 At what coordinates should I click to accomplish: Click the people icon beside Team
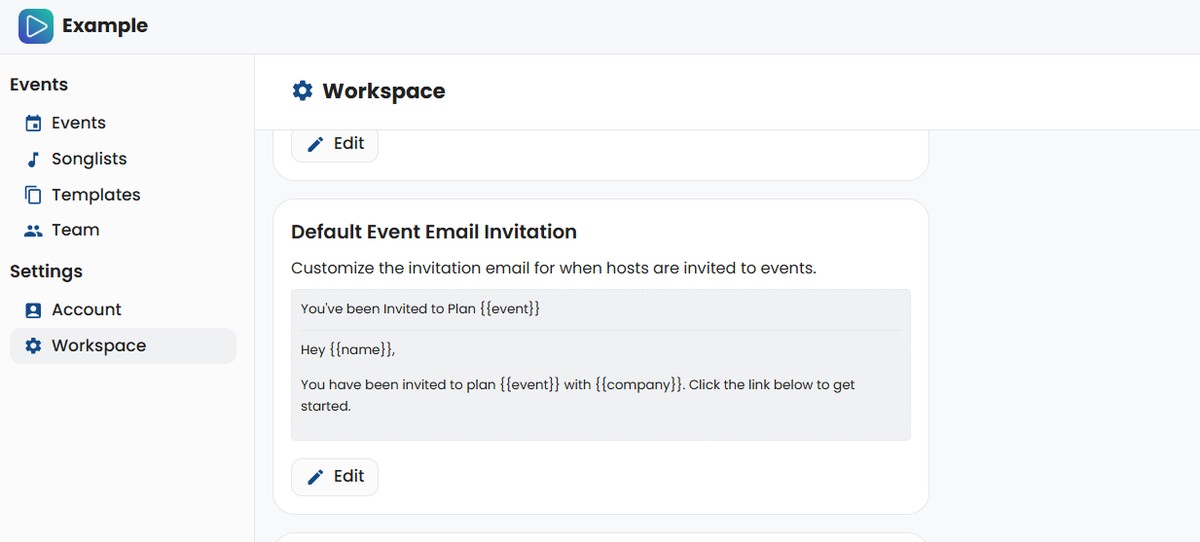tap(33, 230)
